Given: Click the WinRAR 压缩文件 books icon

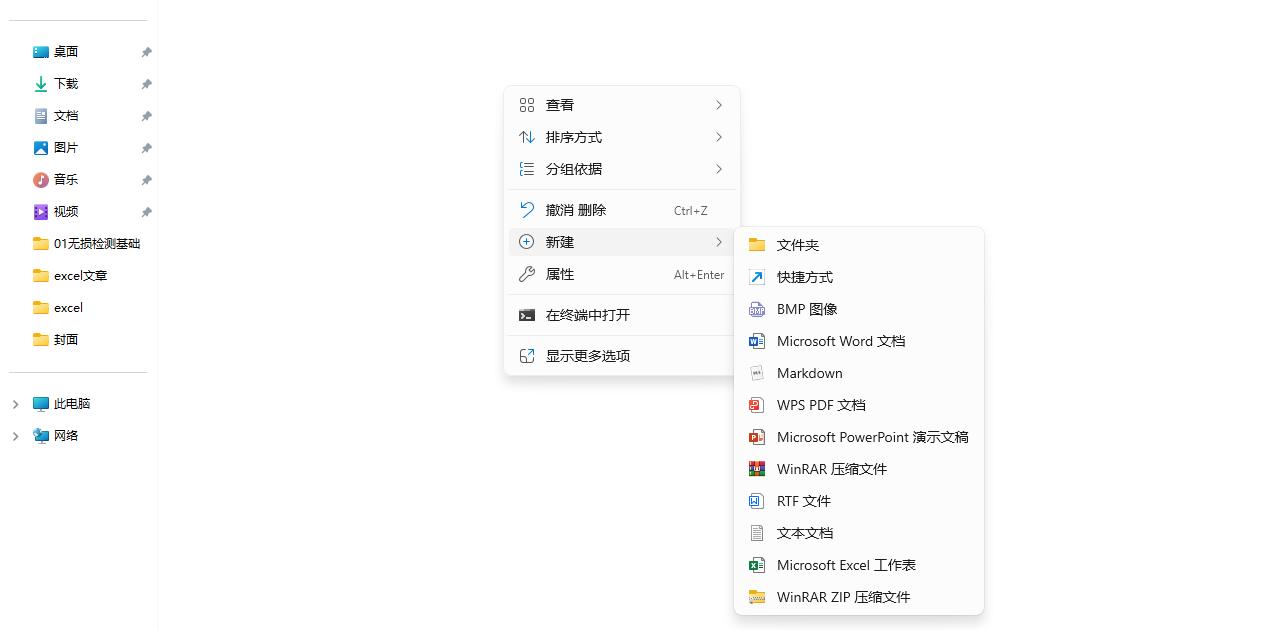Looking at the screenshot, I should coord(757,470).
